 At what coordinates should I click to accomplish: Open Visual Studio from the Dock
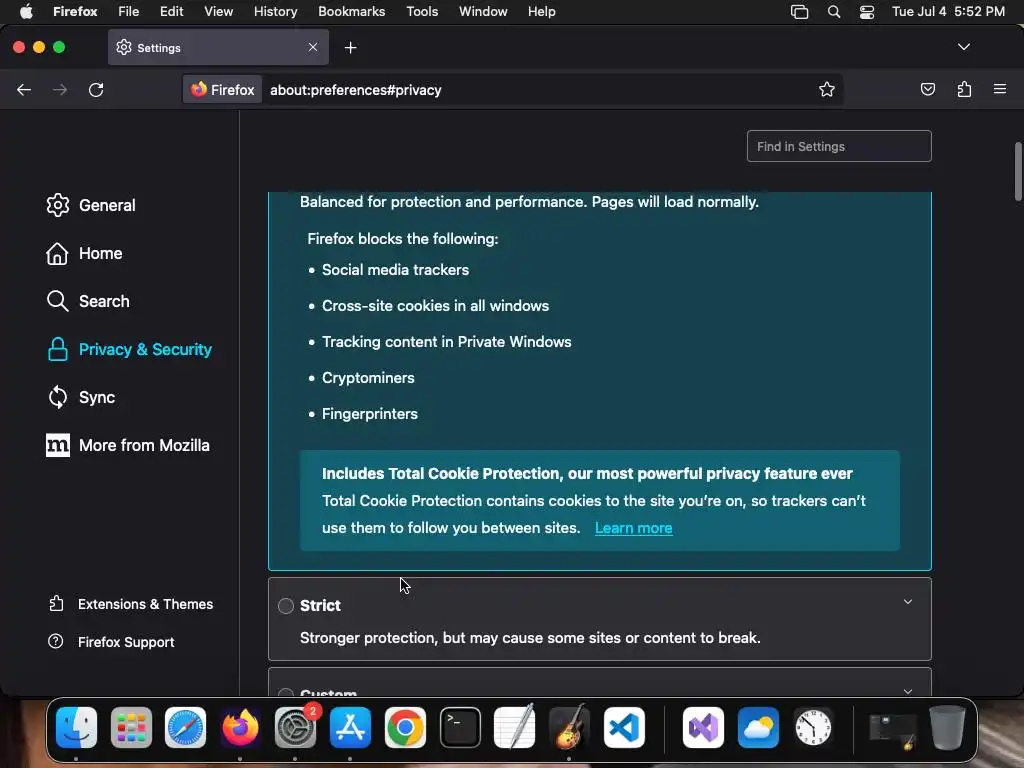(x=703, y=727)
